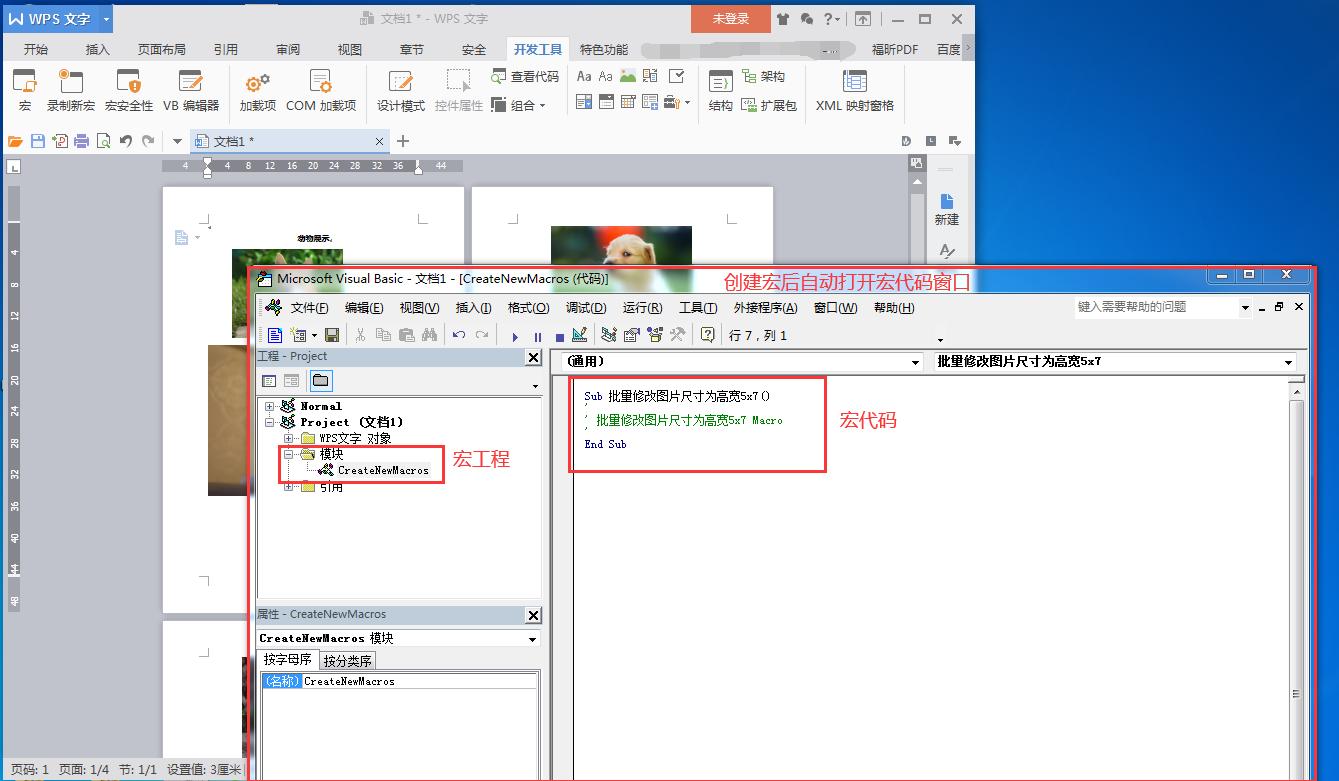This screenshot has width=1339, height=781.
Task: Add a new document tab with plus
Action: 403,141
